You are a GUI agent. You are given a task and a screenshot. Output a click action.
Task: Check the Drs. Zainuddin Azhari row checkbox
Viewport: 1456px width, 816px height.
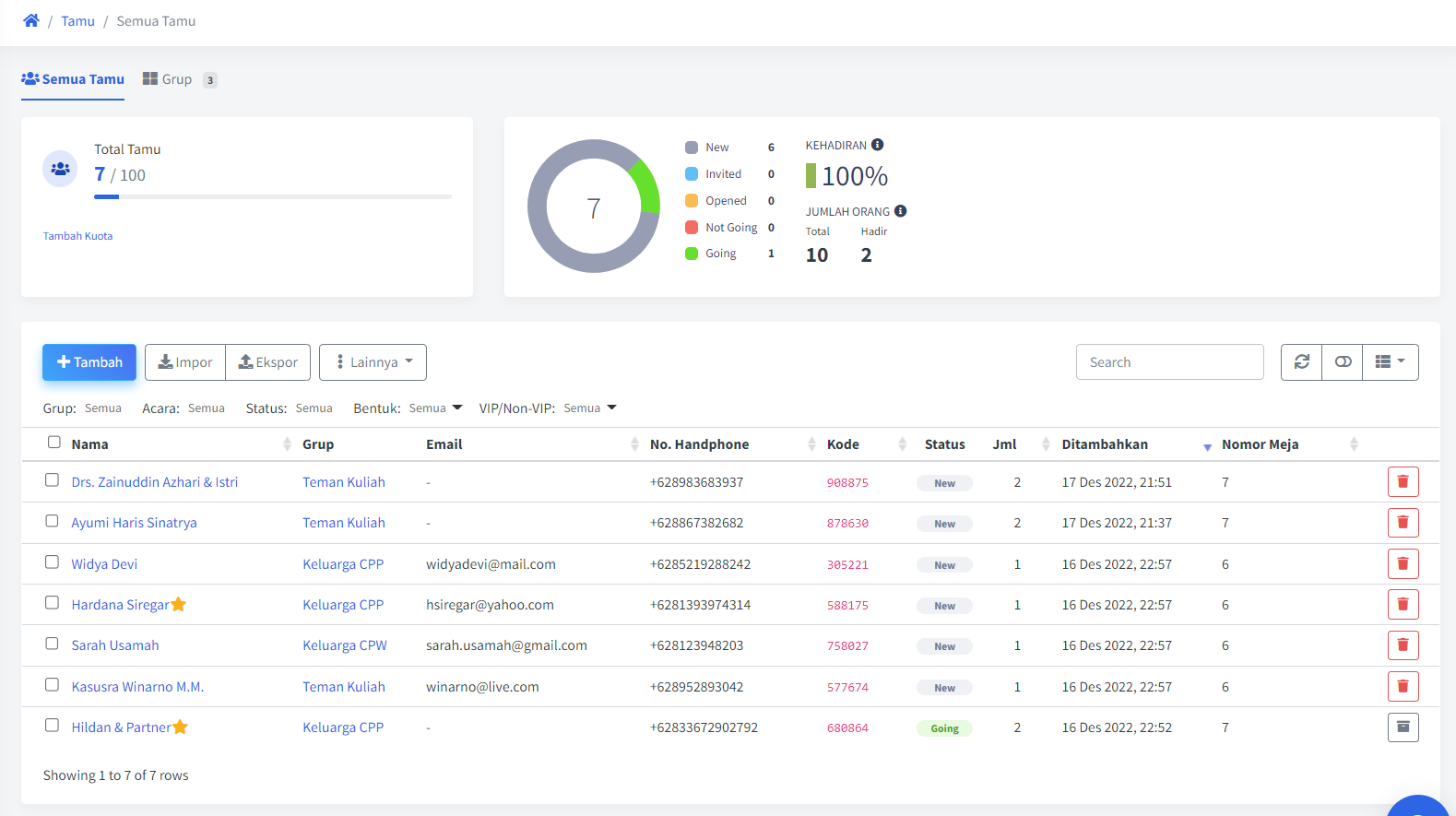click(x=53, y=480)
